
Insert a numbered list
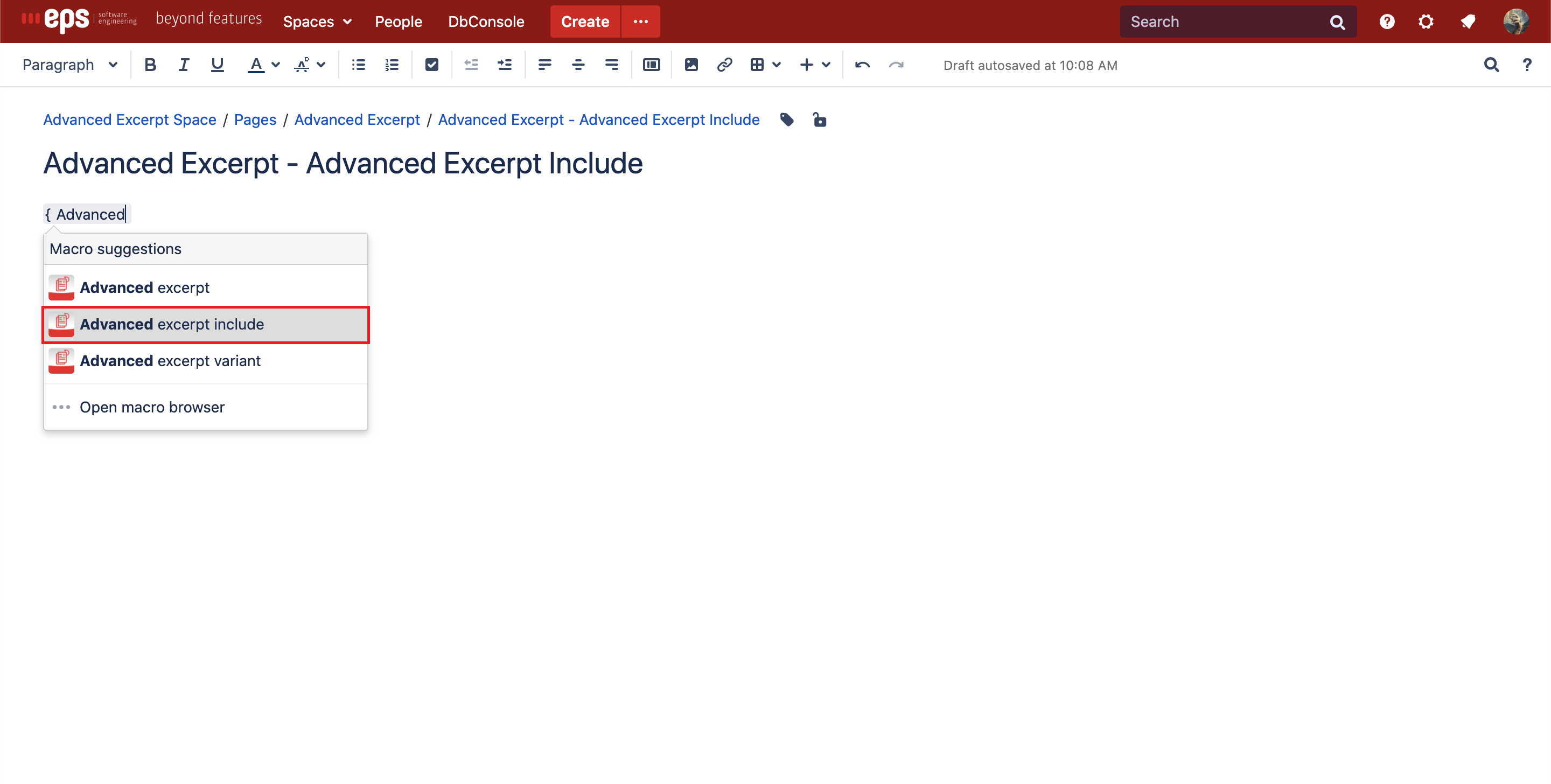(392, 65)
